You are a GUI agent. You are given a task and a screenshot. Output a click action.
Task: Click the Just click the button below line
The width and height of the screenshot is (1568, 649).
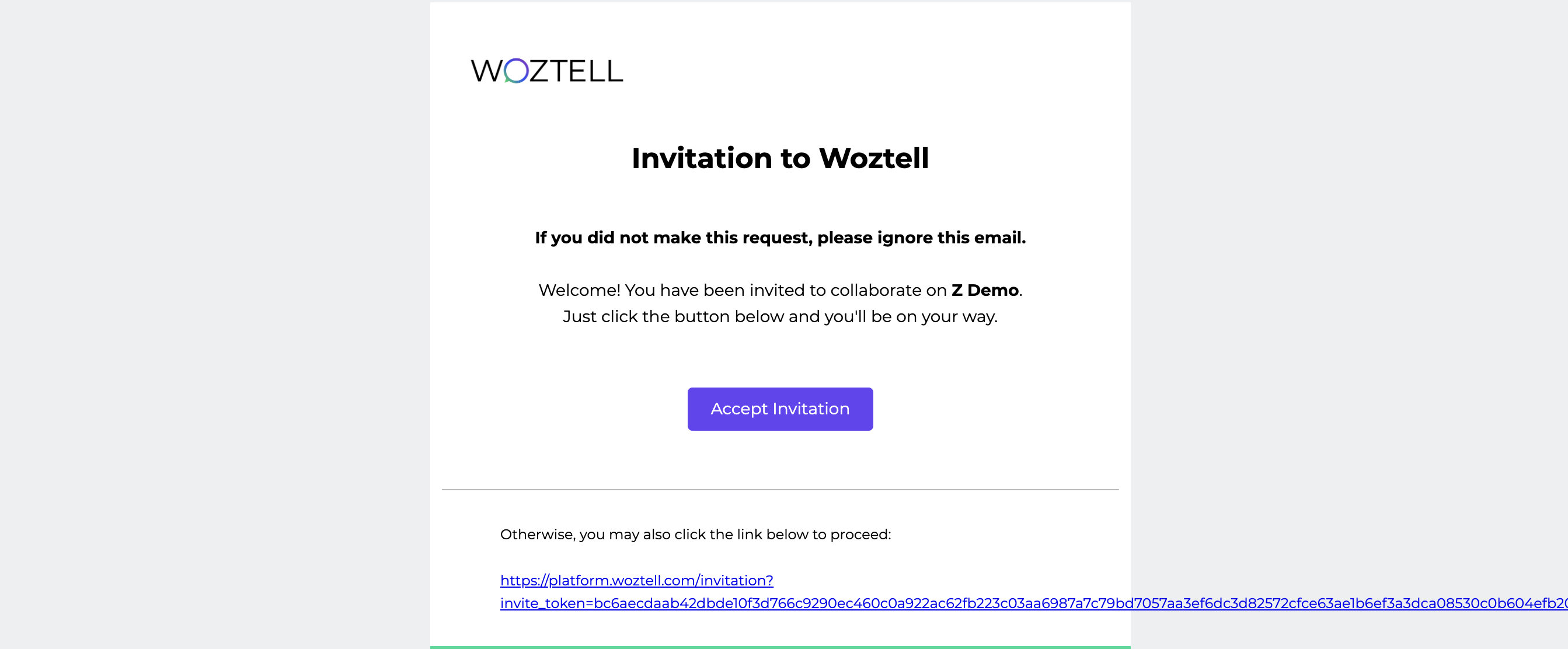pos(780,316)
